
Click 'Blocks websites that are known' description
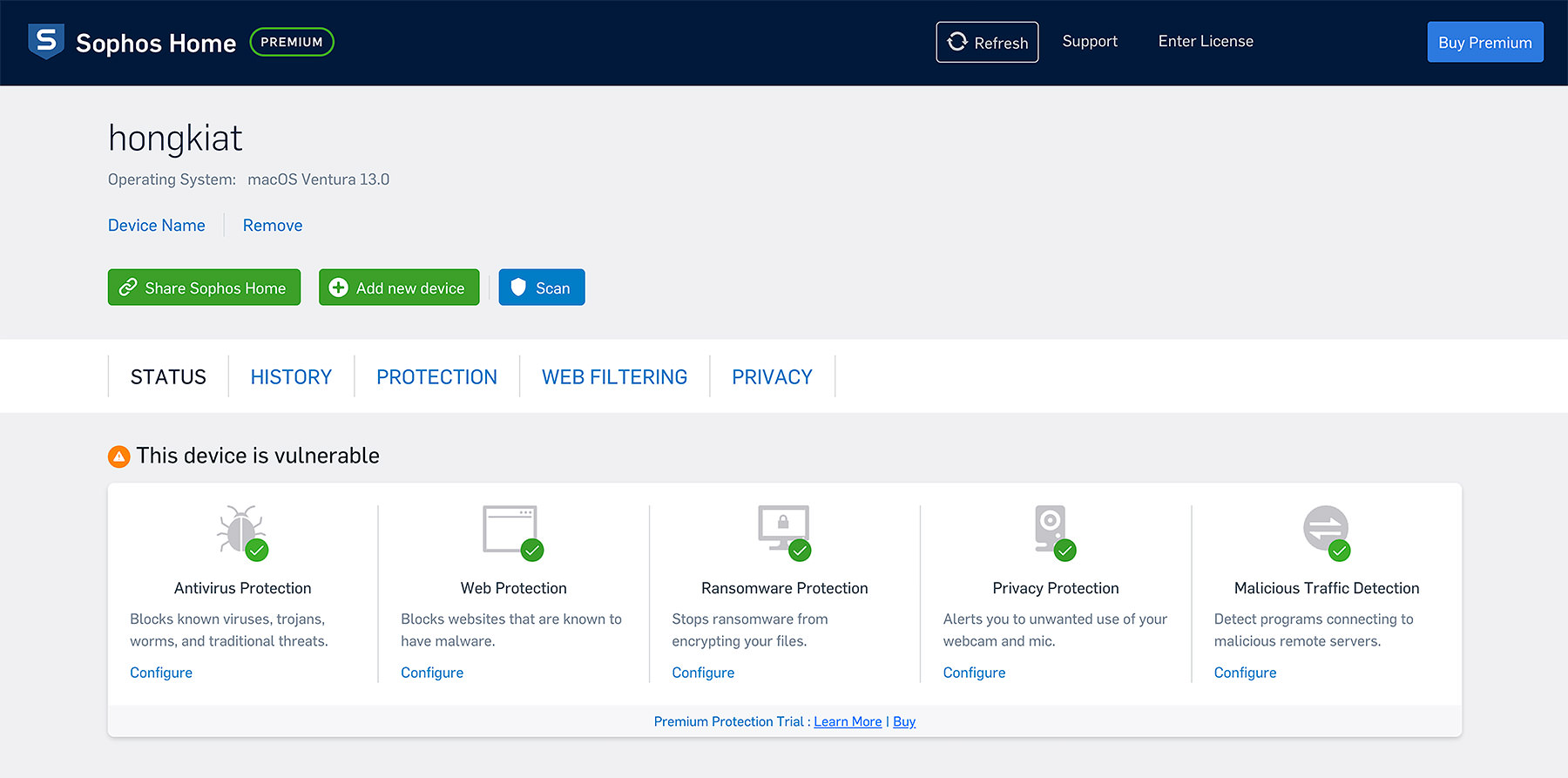click(511, 630)
